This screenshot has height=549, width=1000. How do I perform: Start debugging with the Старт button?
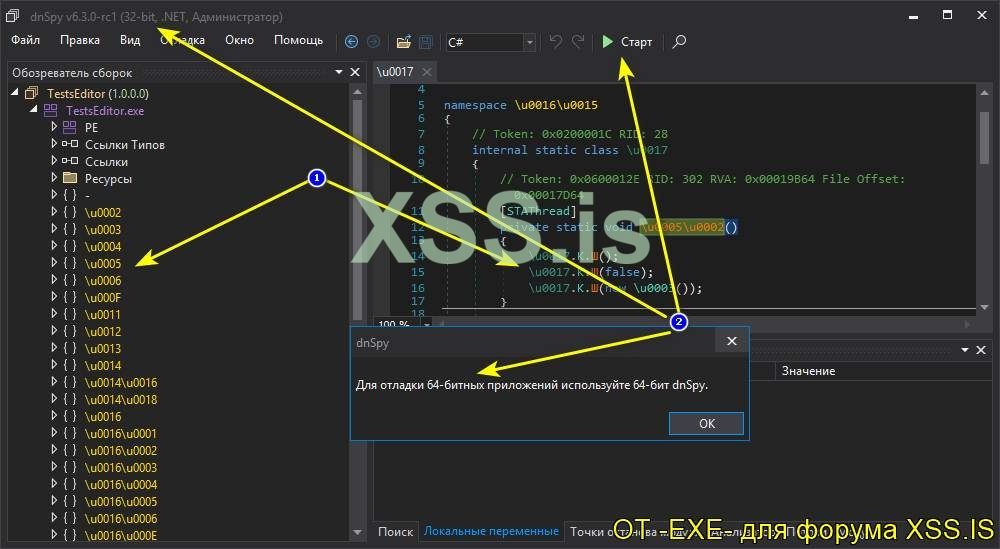tap(627, 42)
